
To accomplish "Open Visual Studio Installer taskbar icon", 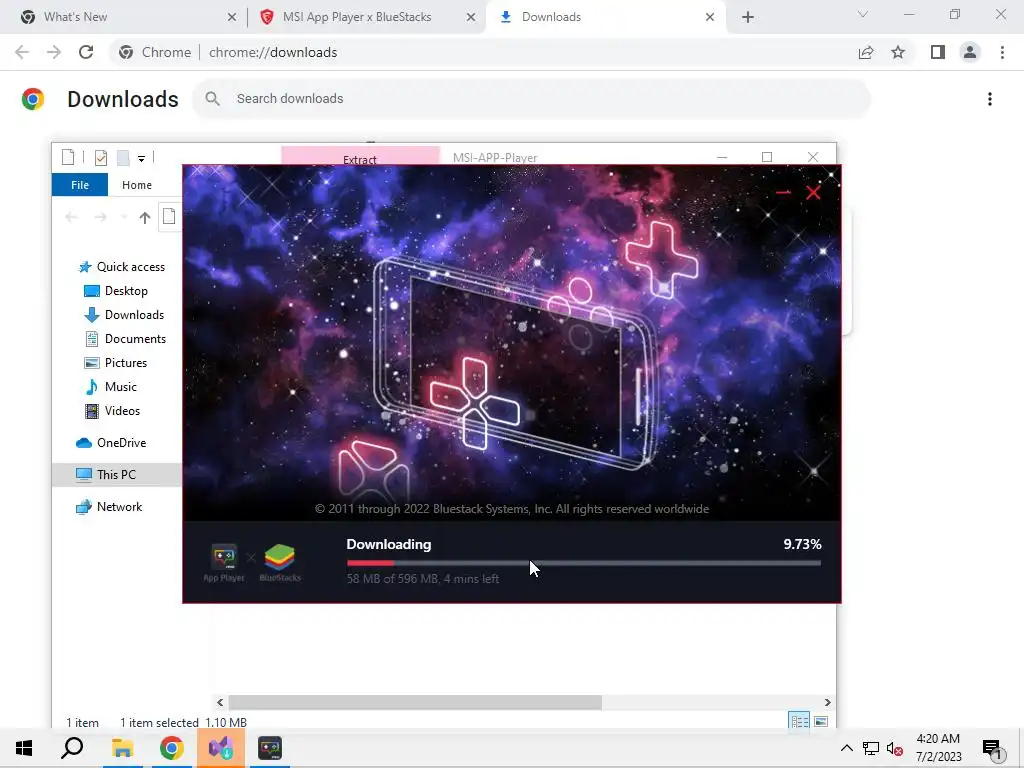I will (x=221, y=748).
